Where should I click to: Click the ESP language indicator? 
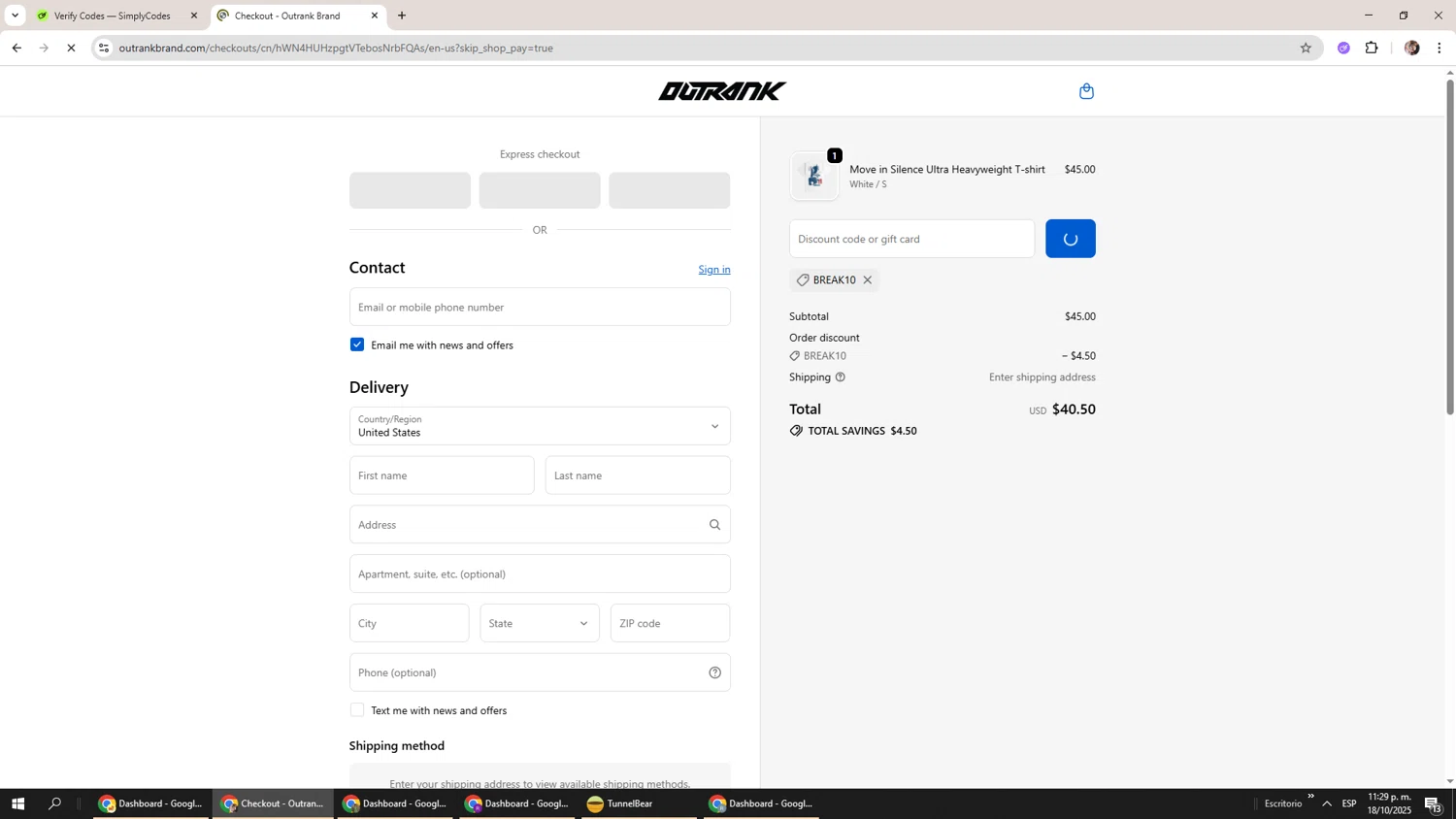click(x=1349, y=803)
